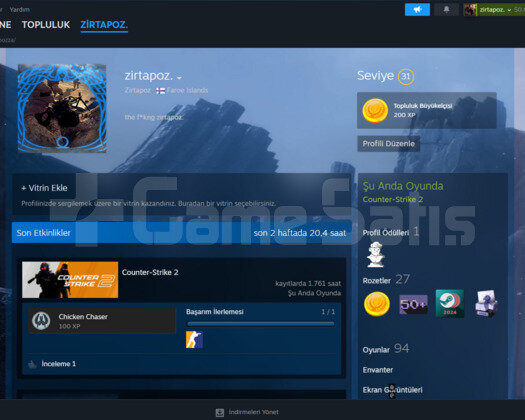Image resolution: width=525 pixels, height=420 pixels.
Task: Click Counter-Strike 2 under Şu Anda Oyunda
Action: [393, 200]
